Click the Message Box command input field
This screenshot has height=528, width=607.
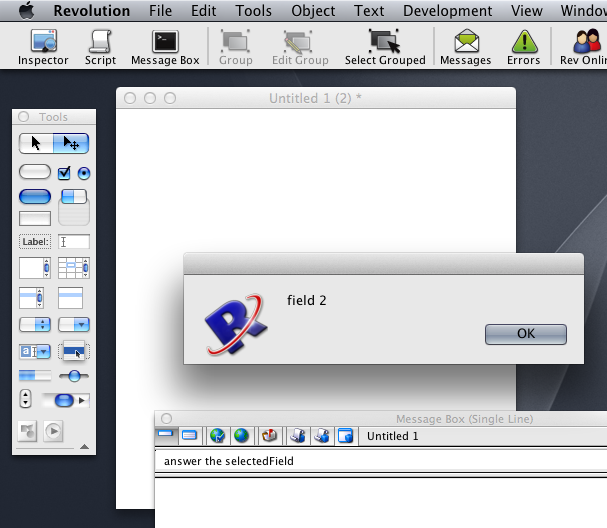coord(380,461)
